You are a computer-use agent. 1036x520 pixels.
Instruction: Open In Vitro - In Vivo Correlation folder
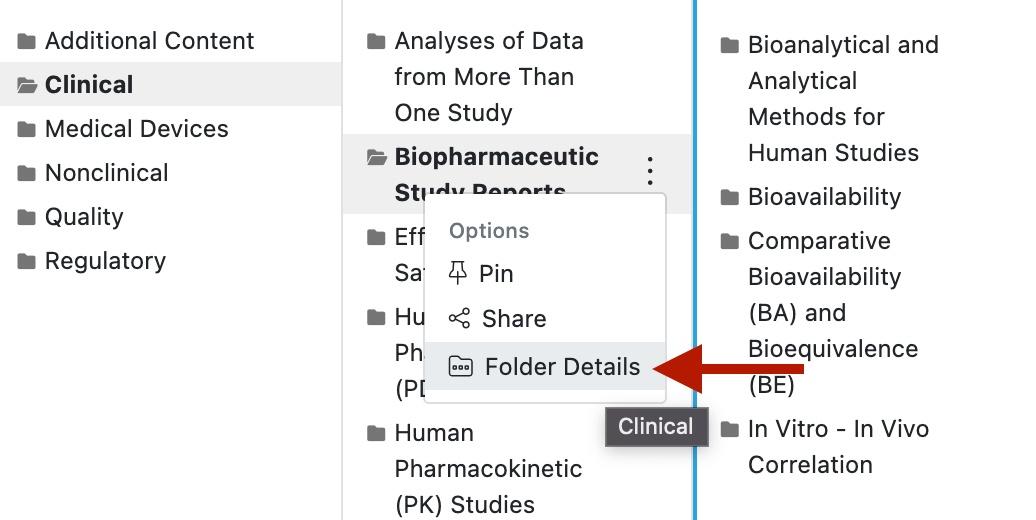838,447
